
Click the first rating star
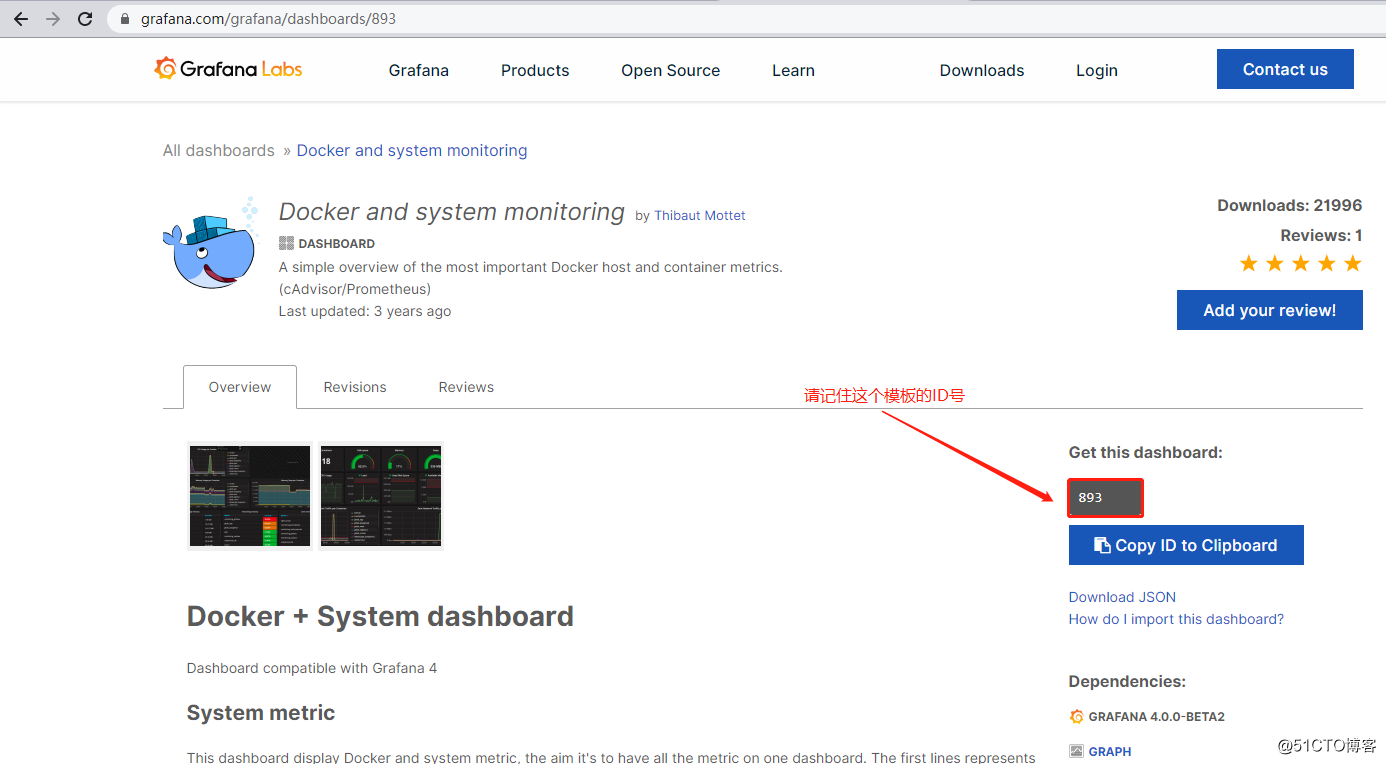1249,263
